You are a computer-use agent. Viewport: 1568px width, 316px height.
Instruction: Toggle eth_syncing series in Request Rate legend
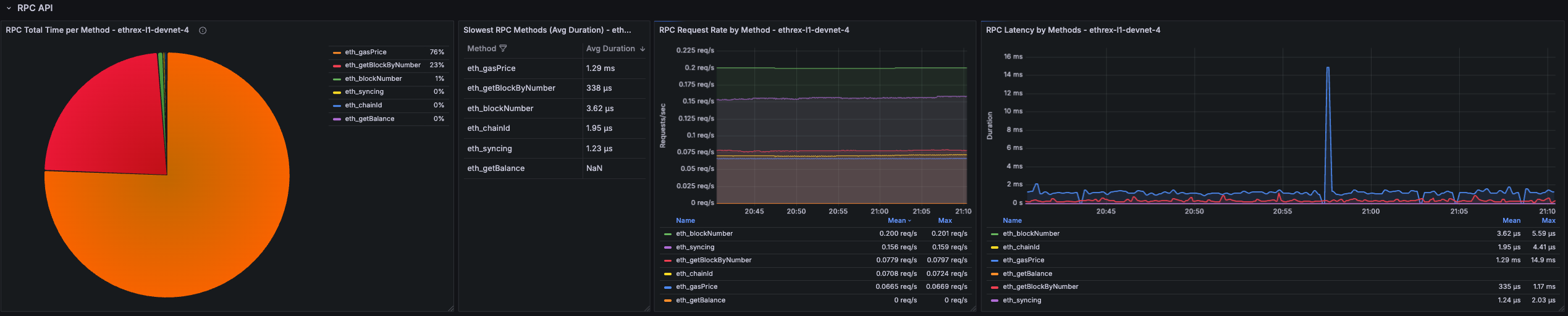tap(695, 247)
